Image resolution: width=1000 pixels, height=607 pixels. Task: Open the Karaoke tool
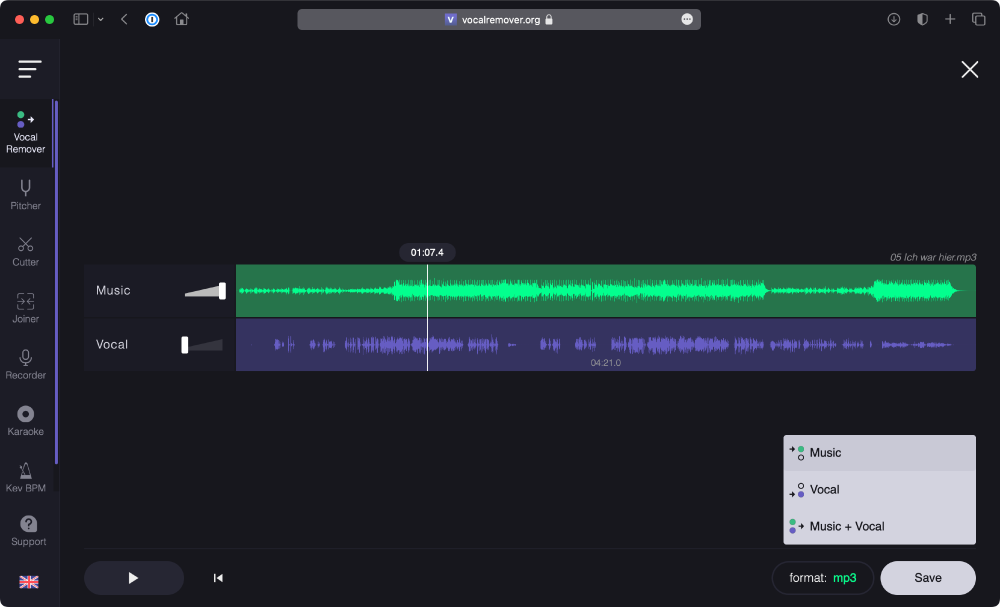(x=26, y=421)
